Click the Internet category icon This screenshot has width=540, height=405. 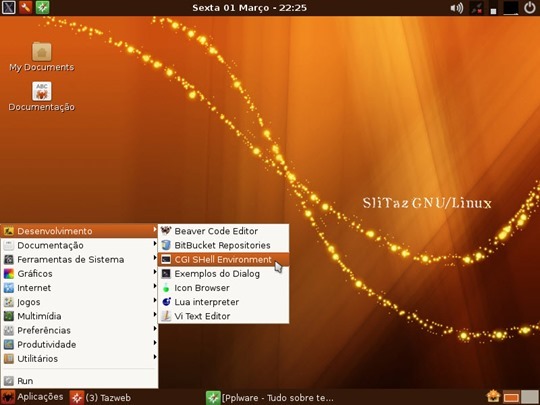9,288
